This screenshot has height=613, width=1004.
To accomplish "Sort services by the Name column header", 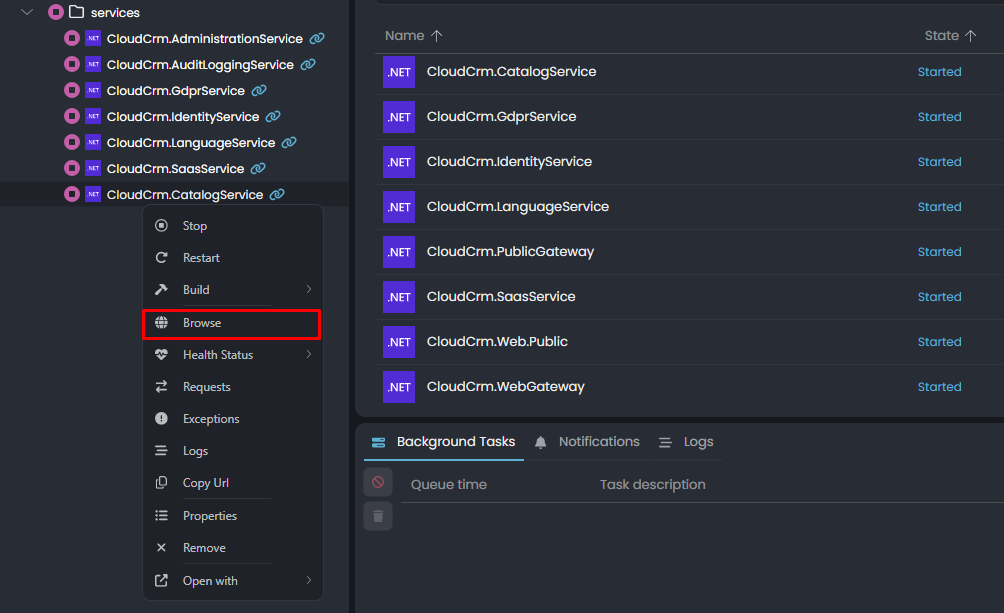I will (x=404, y=35).
